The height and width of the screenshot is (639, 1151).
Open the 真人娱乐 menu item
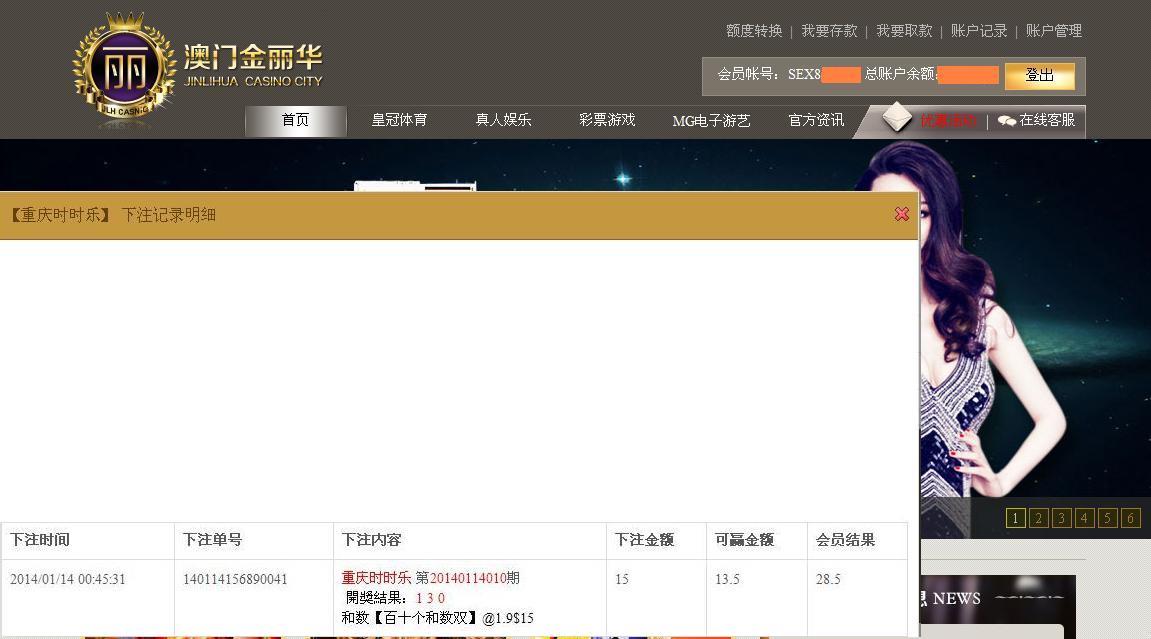tap(504, 120)
